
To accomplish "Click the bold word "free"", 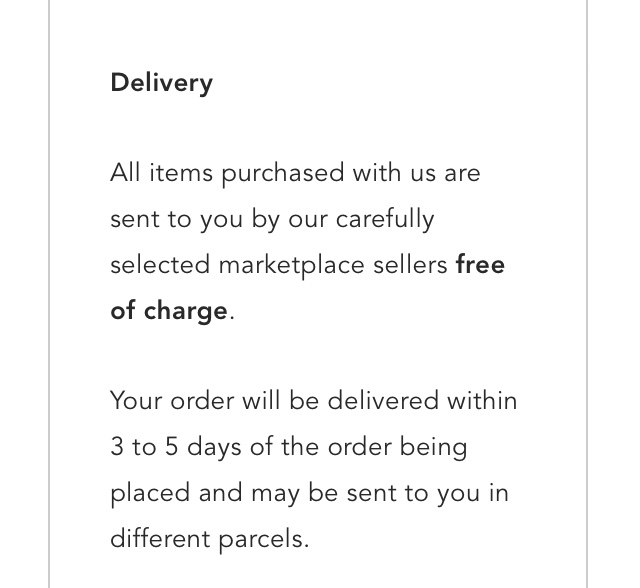I will point(480,264).
